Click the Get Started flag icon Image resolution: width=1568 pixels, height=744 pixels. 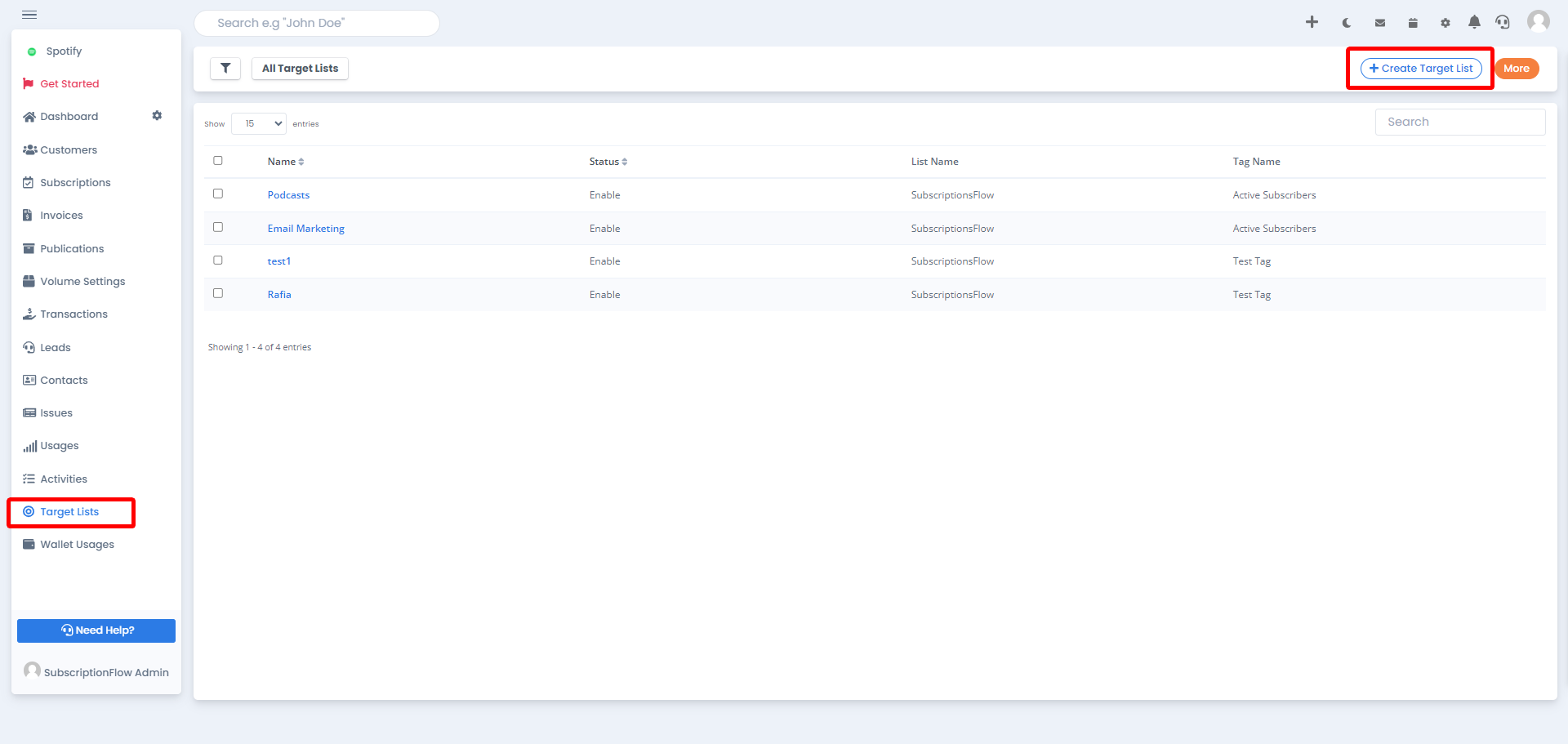tap(29, 83)
